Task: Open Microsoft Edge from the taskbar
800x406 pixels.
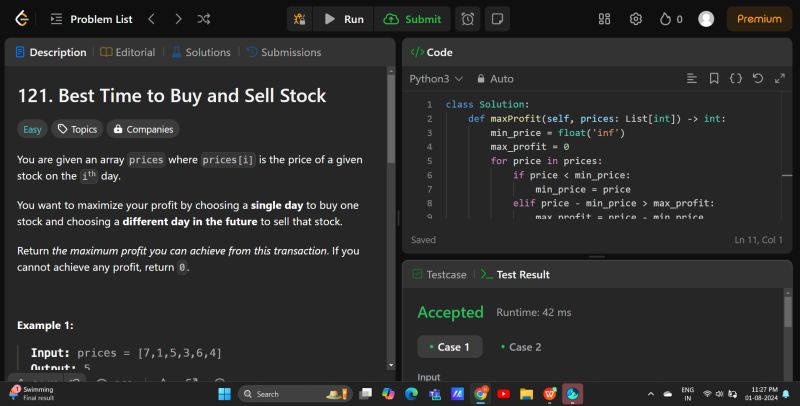Action: coord(412,394)
